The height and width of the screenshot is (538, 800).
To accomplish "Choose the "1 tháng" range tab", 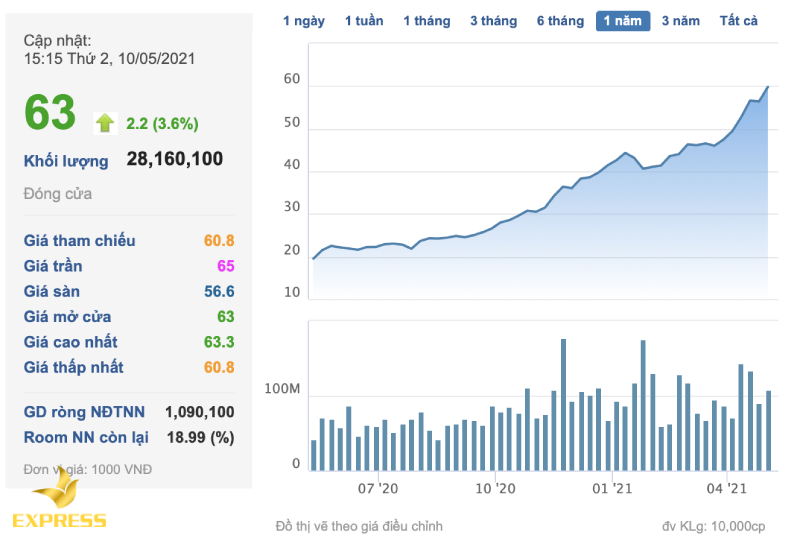I will coord(427,21).
